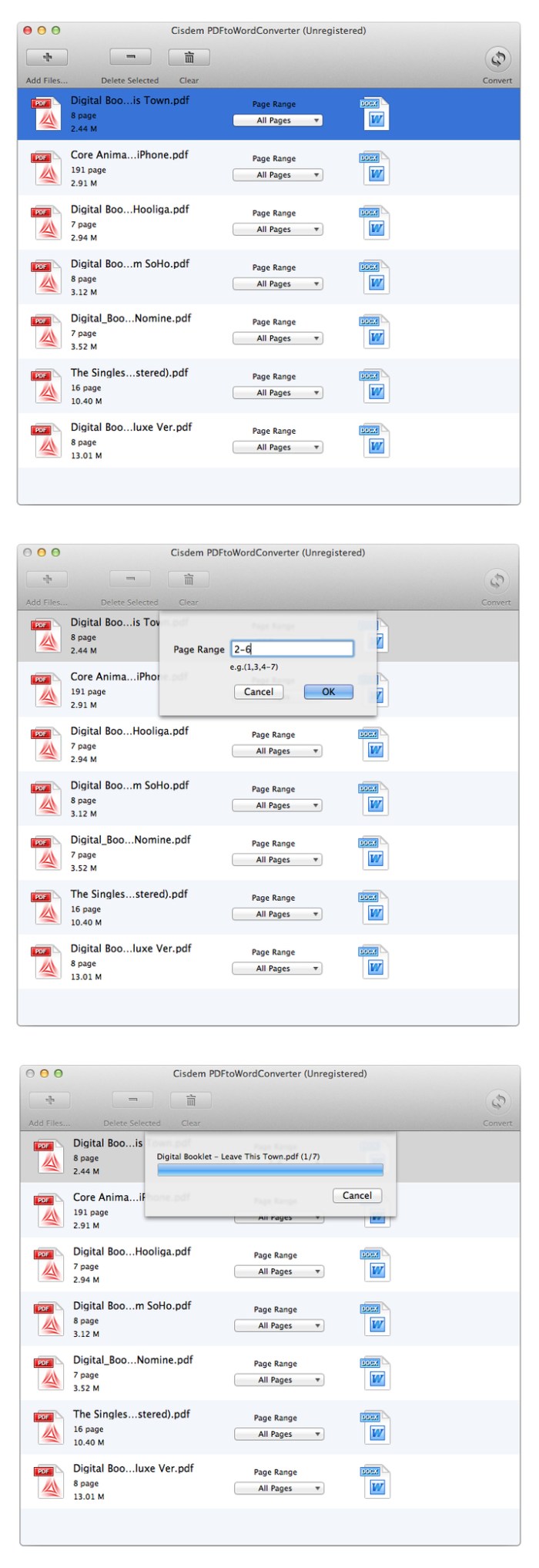Click Cancel in the Page Range dialog

click(259, 692)
